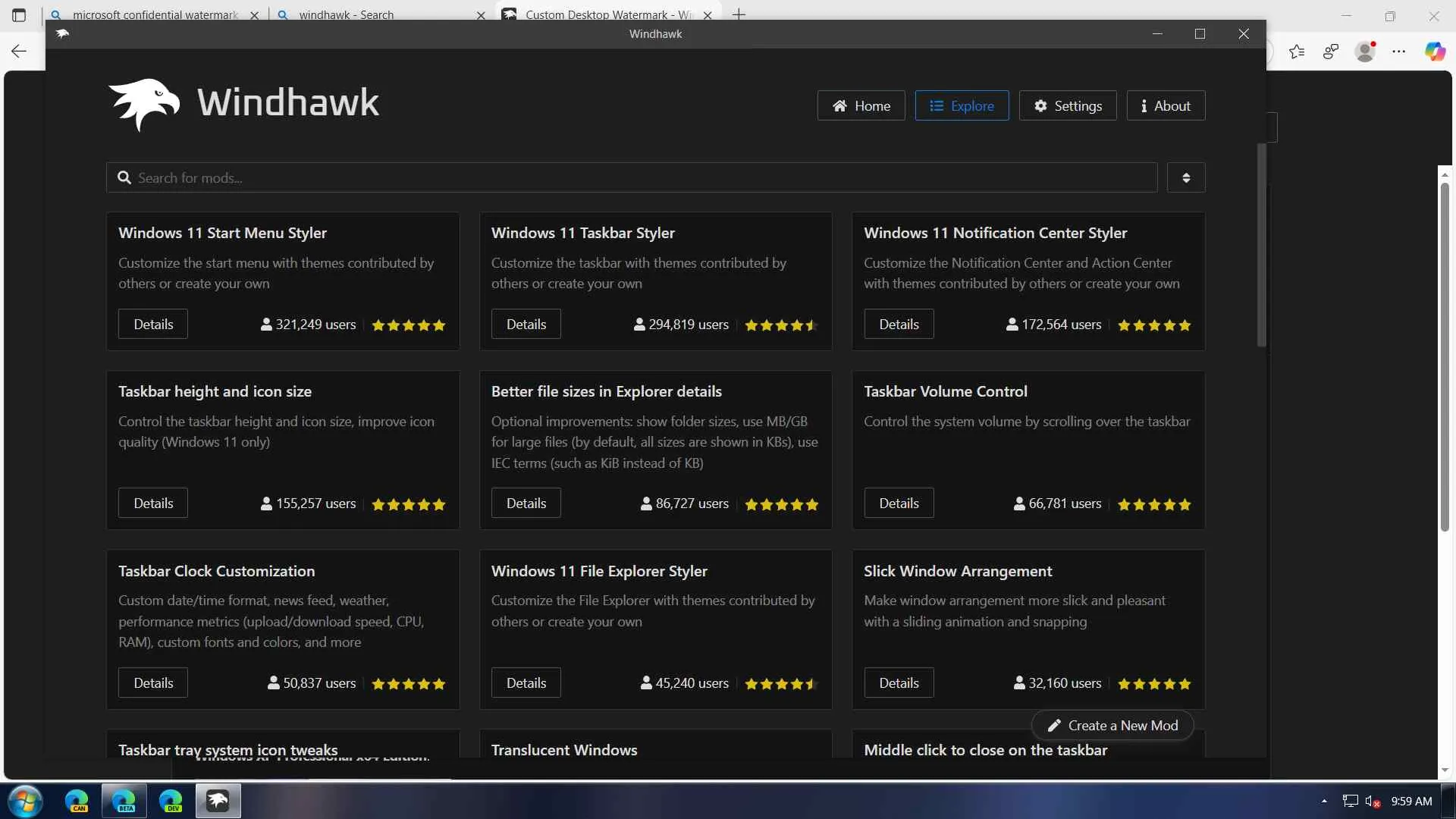This screenshot has height=819, width=1456.
Task: Expand the hidden system tray icons
Action: pyautogui.click(x=1324, y=801)
